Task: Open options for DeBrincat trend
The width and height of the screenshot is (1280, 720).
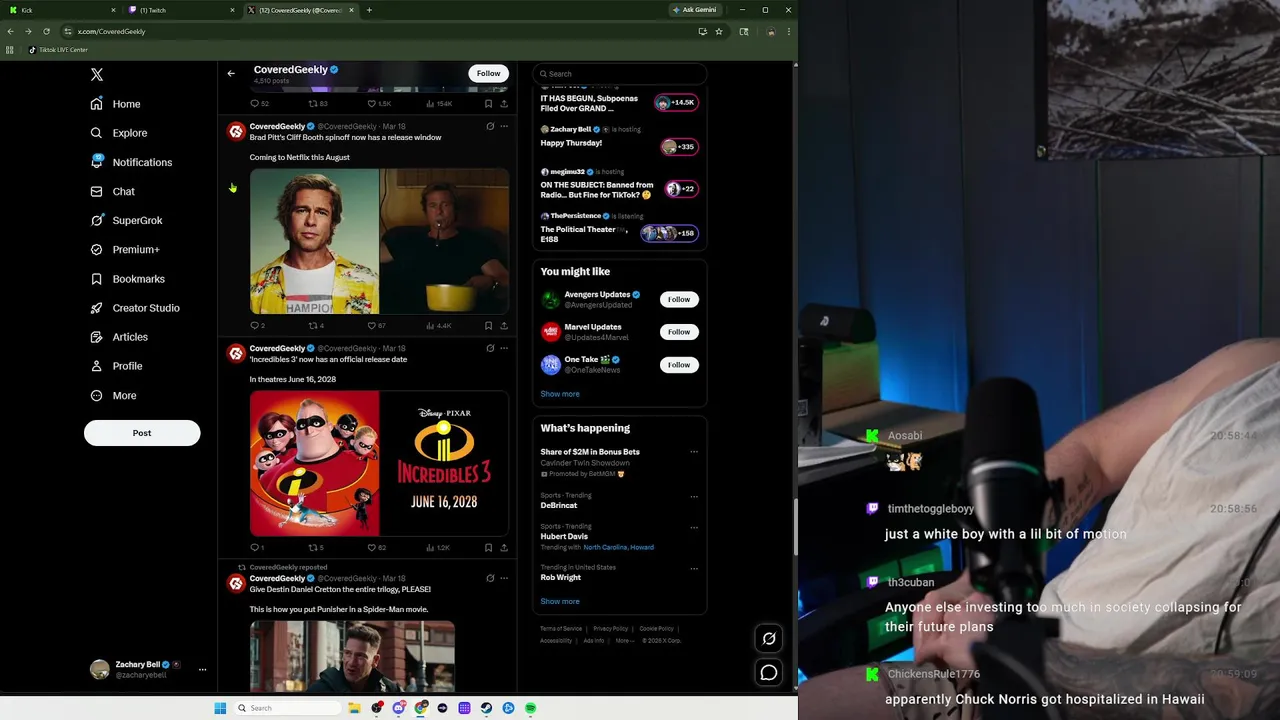Action: (x=694, y=496)
